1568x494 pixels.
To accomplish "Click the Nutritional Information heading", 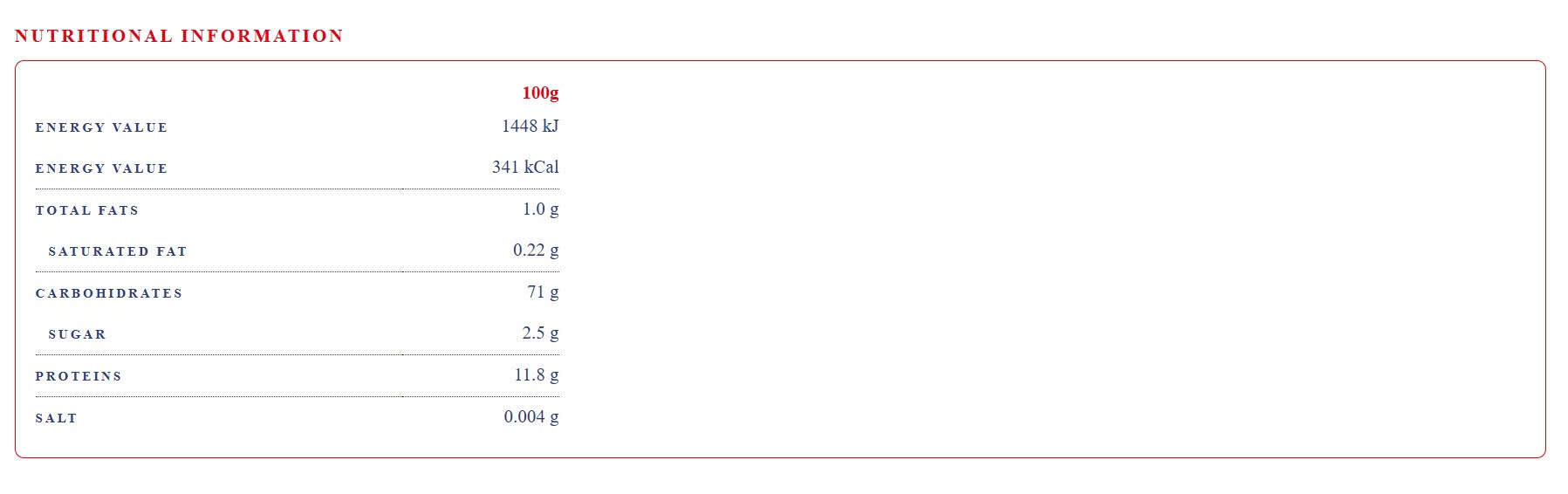I will [x=179, y=36].
